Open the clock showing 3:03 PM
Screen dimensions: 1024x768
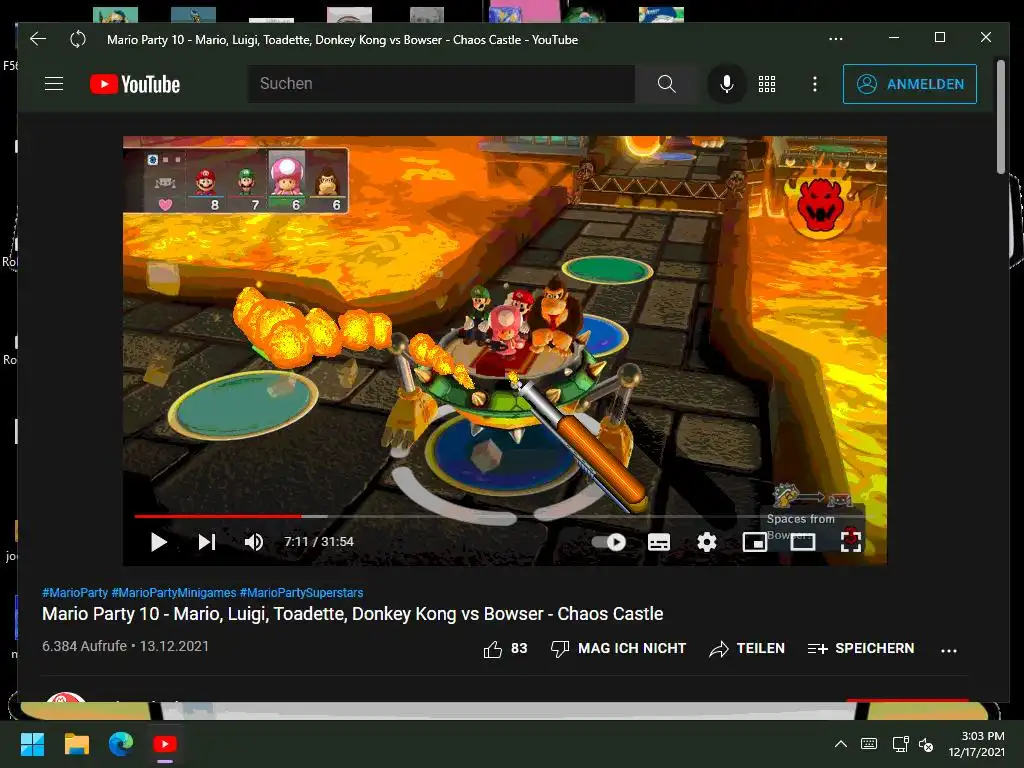tap(977, 744)
